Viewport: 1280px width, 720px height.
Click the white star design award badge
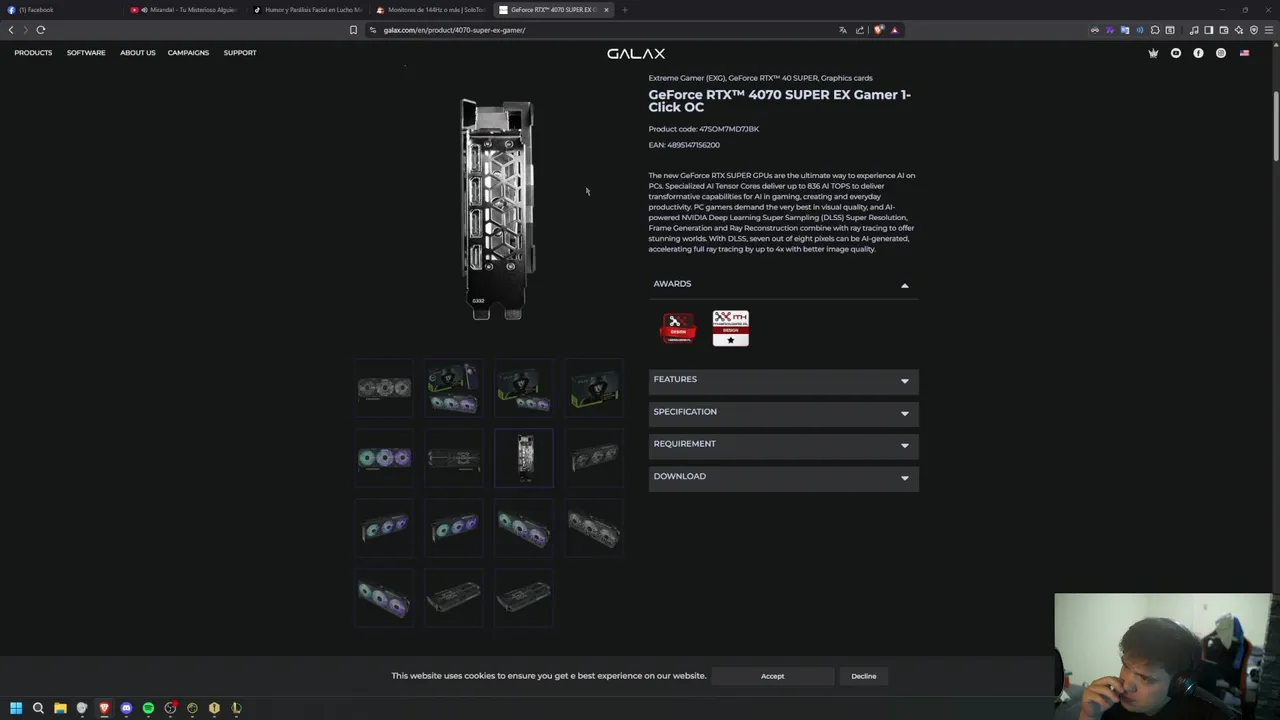coord(731,328)
